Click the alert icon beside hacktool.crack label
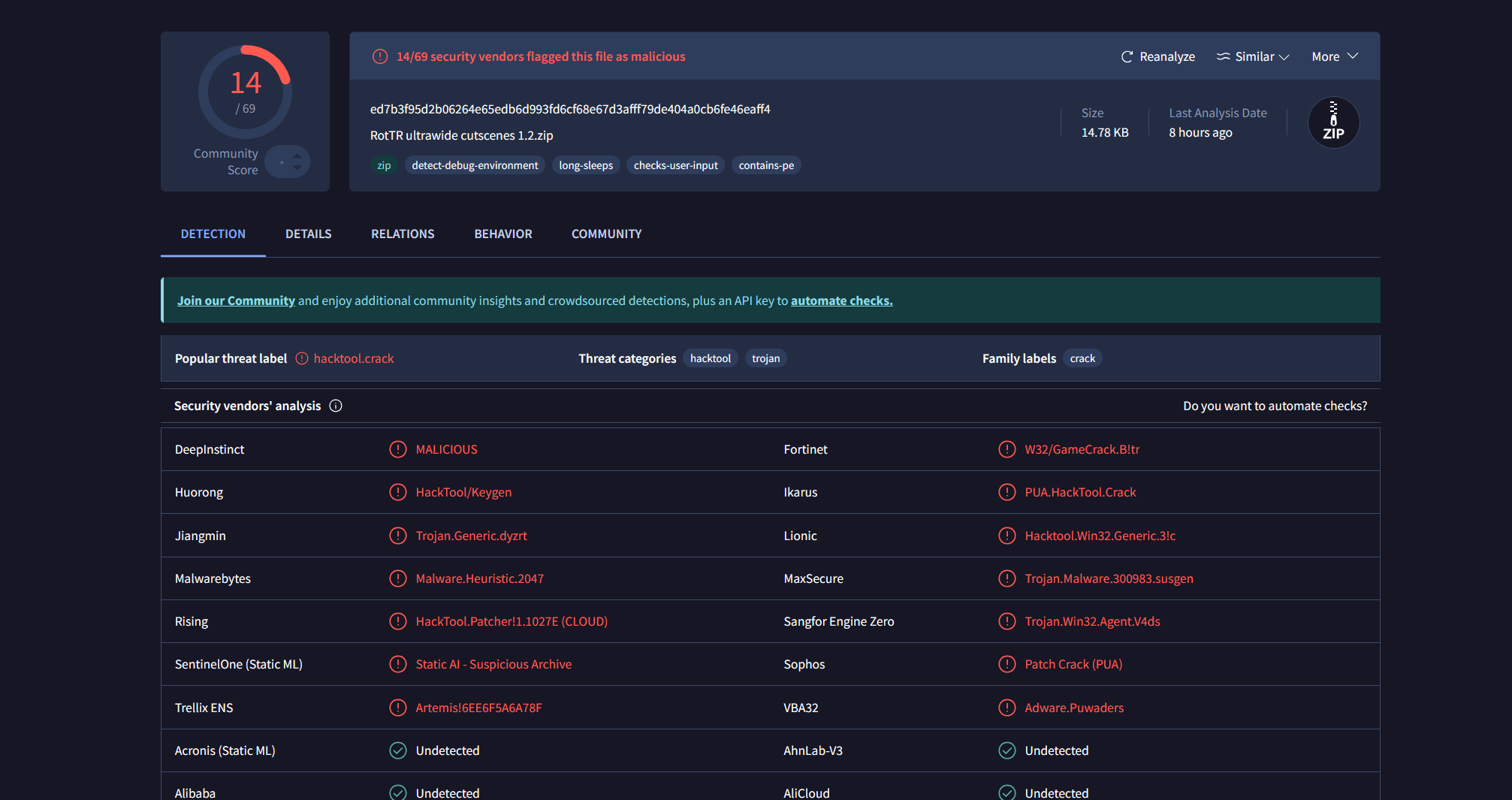This screenshot has height=800, width=1512. click(302, 359)
